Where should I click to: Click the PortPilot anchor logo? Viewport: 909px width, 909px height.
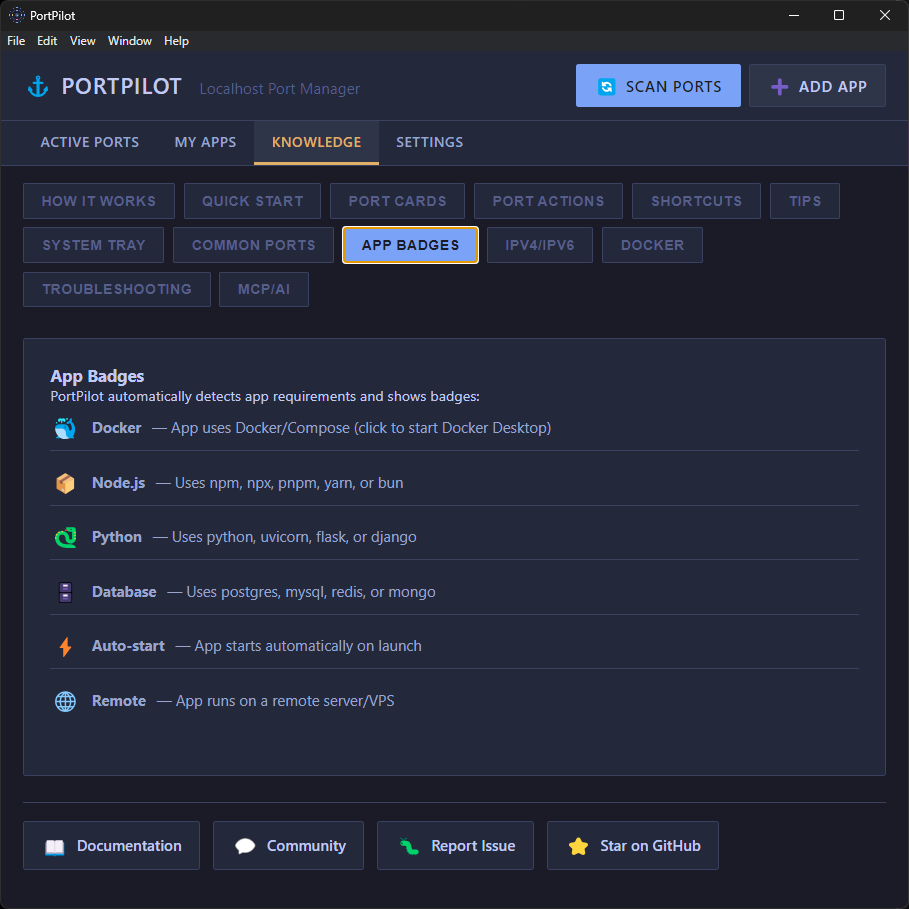(x=37, y=86)
